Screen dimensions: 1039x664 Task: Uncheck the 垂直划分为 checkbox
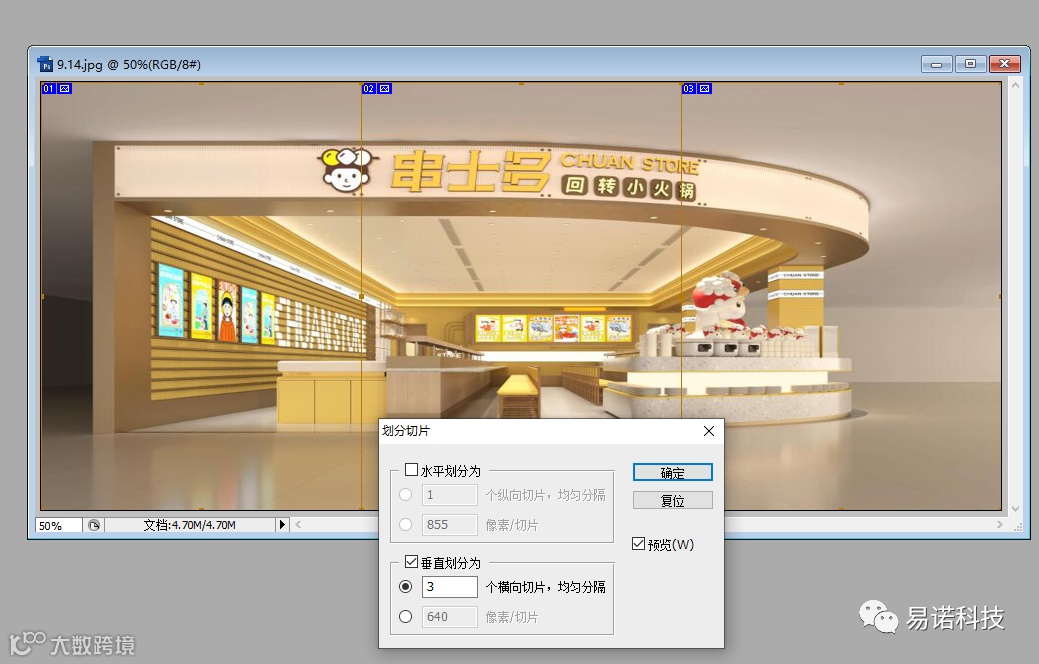tap(411, 562)
